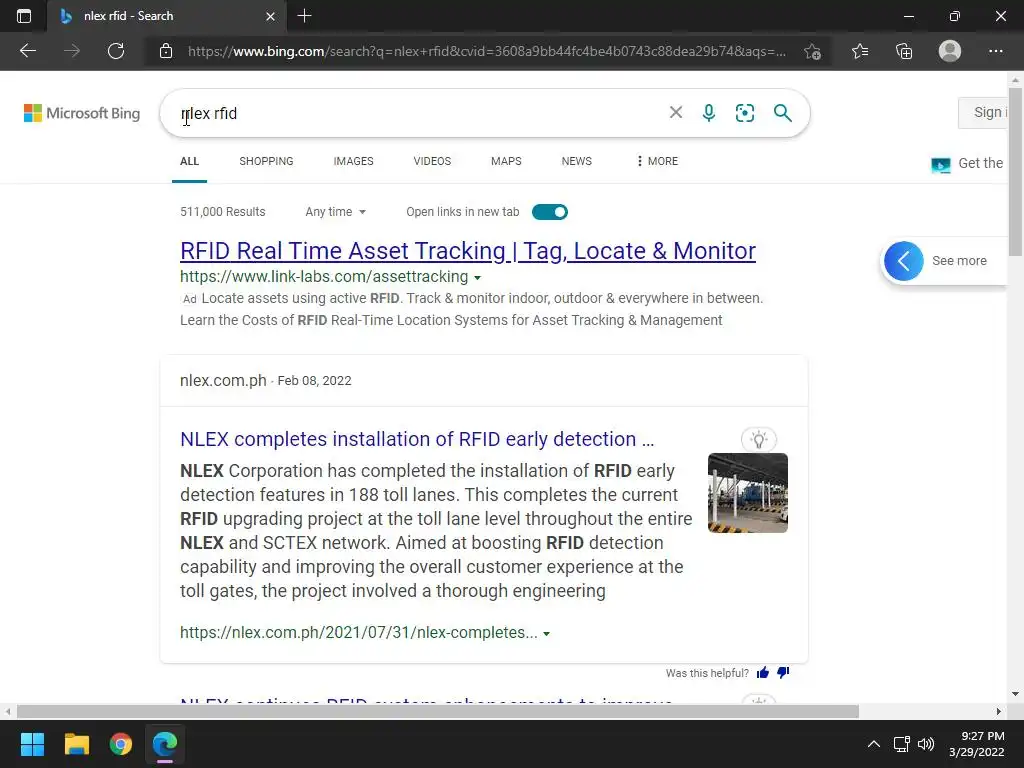Switch to MAPS tab
This screenshot has height=768, width=1024.
(506, 161)
